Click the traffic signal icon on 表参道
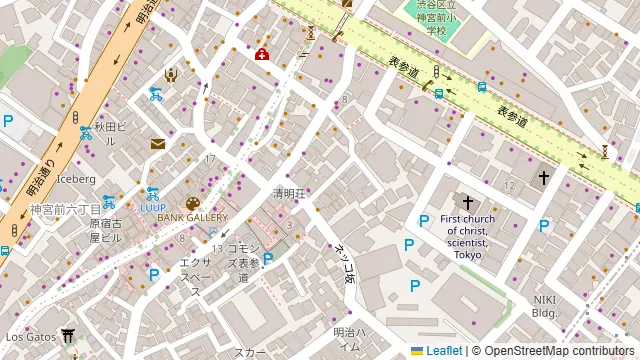Image resolution: width=640 pixels, height=360 pixels. click(436, 71)
